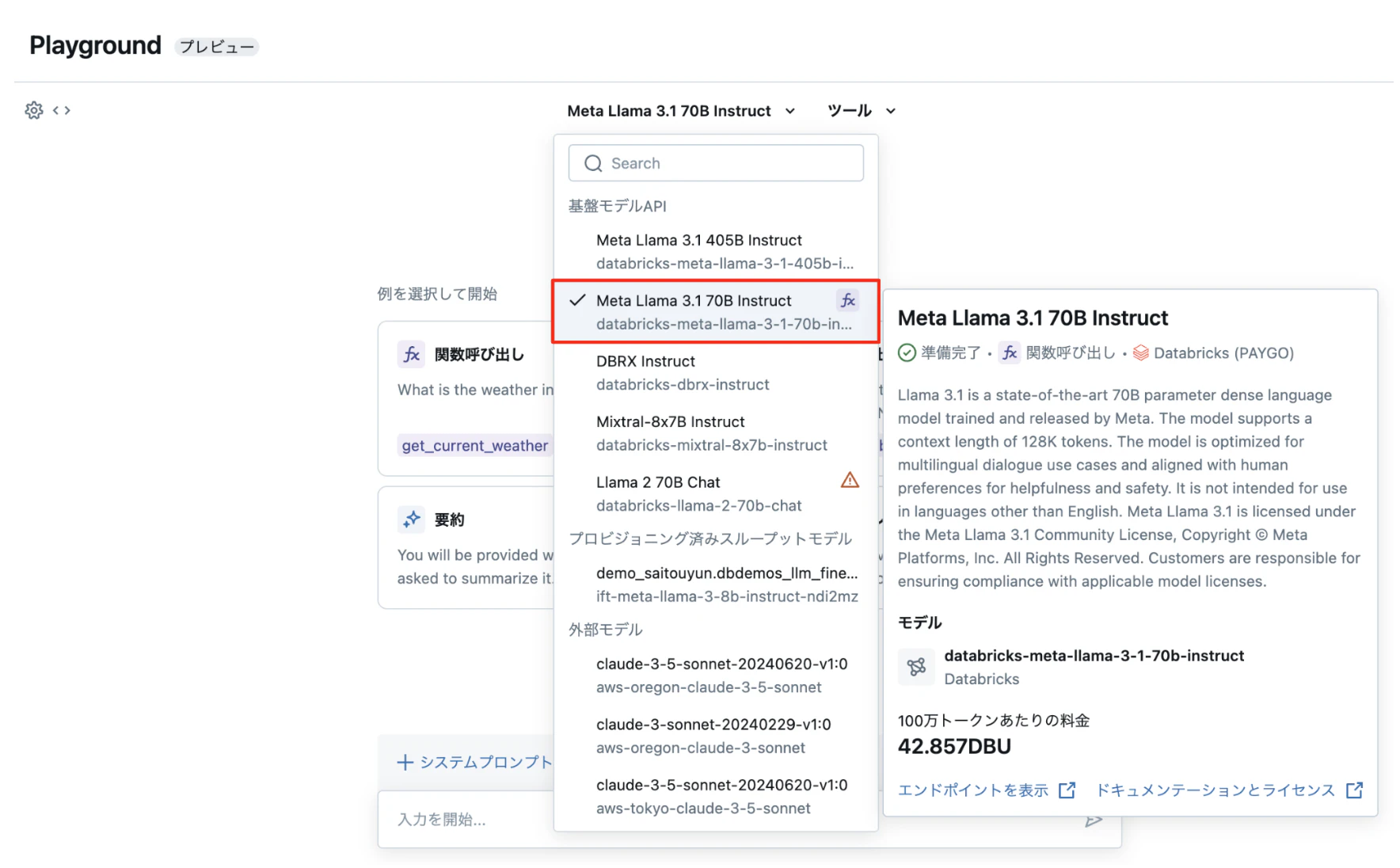Click the Databricks PAYGO layers icon
The image size is (1400, 868).
[x=1140, y=352]
